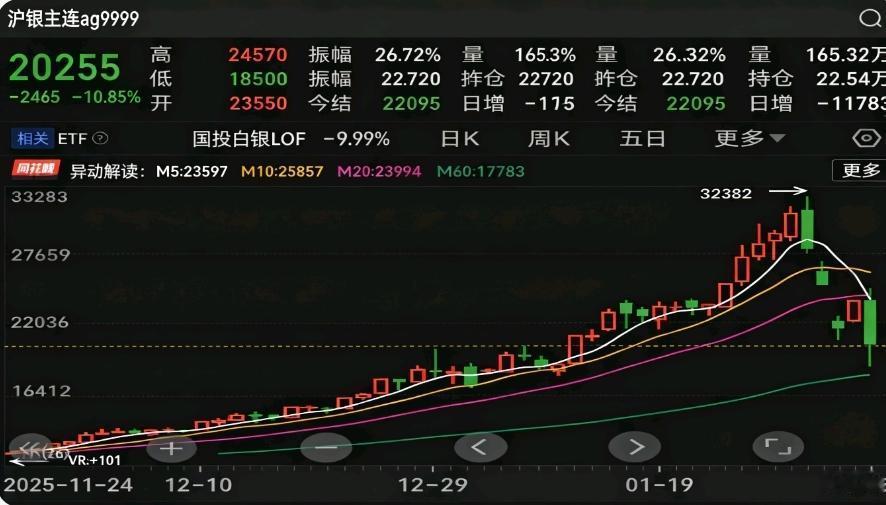Move chart left with the arrow button
This screenshot has width=886, height=505.
point(480,447)
